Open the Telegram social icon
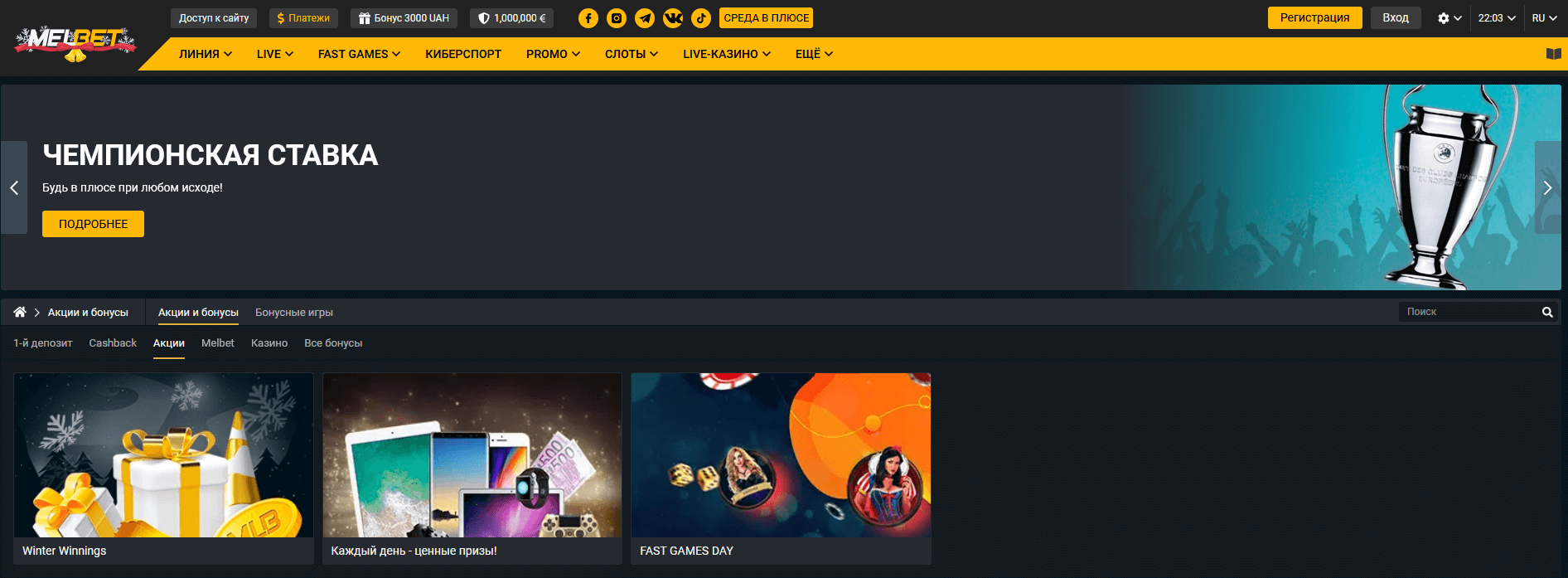1568x578 pixels. click(x=645, y=18)
